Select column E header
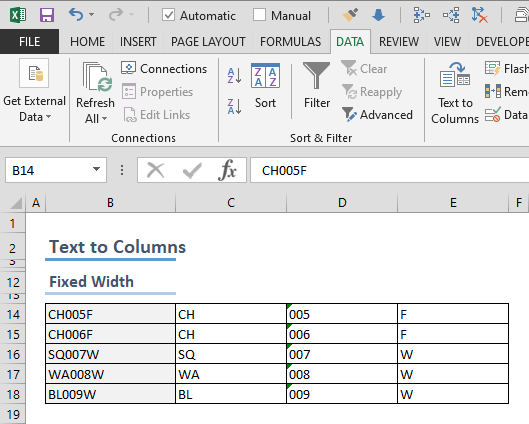Screen dimensions: 529x424 [x=453, y=203]
